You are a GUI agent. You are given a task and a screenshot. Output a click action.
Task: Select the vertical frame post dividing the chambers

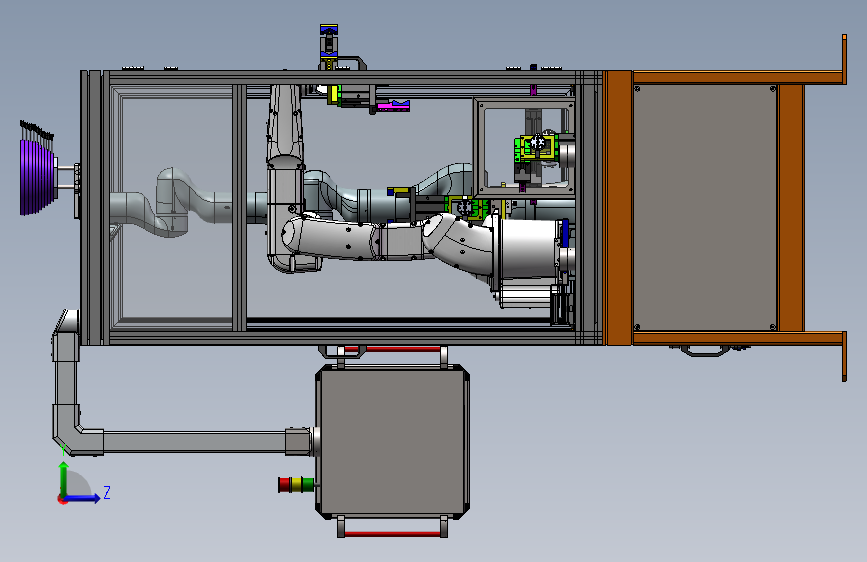coord(239,207)
